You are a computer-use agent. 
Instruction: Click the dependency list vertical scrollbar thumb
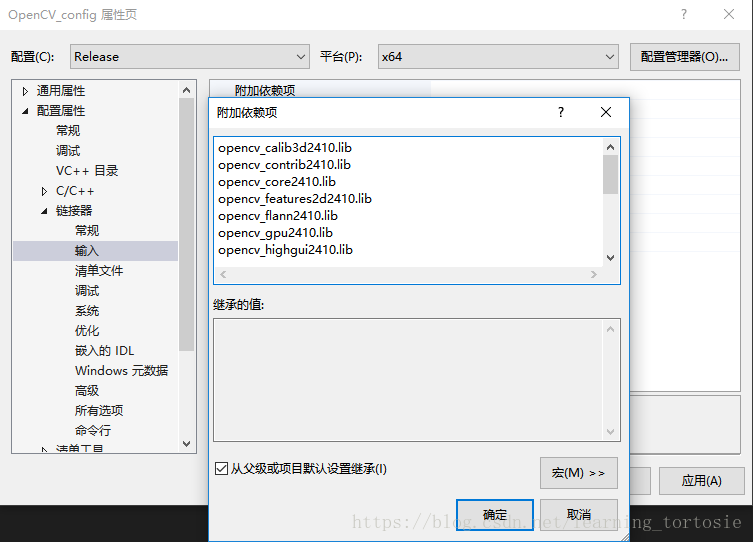pos(610,175)
